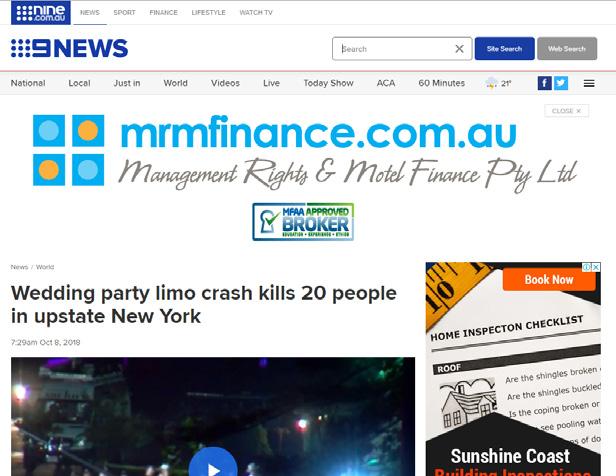Select the Sport tab in the top bar
This screenshot has width=616, height=476.
point(125,13)
